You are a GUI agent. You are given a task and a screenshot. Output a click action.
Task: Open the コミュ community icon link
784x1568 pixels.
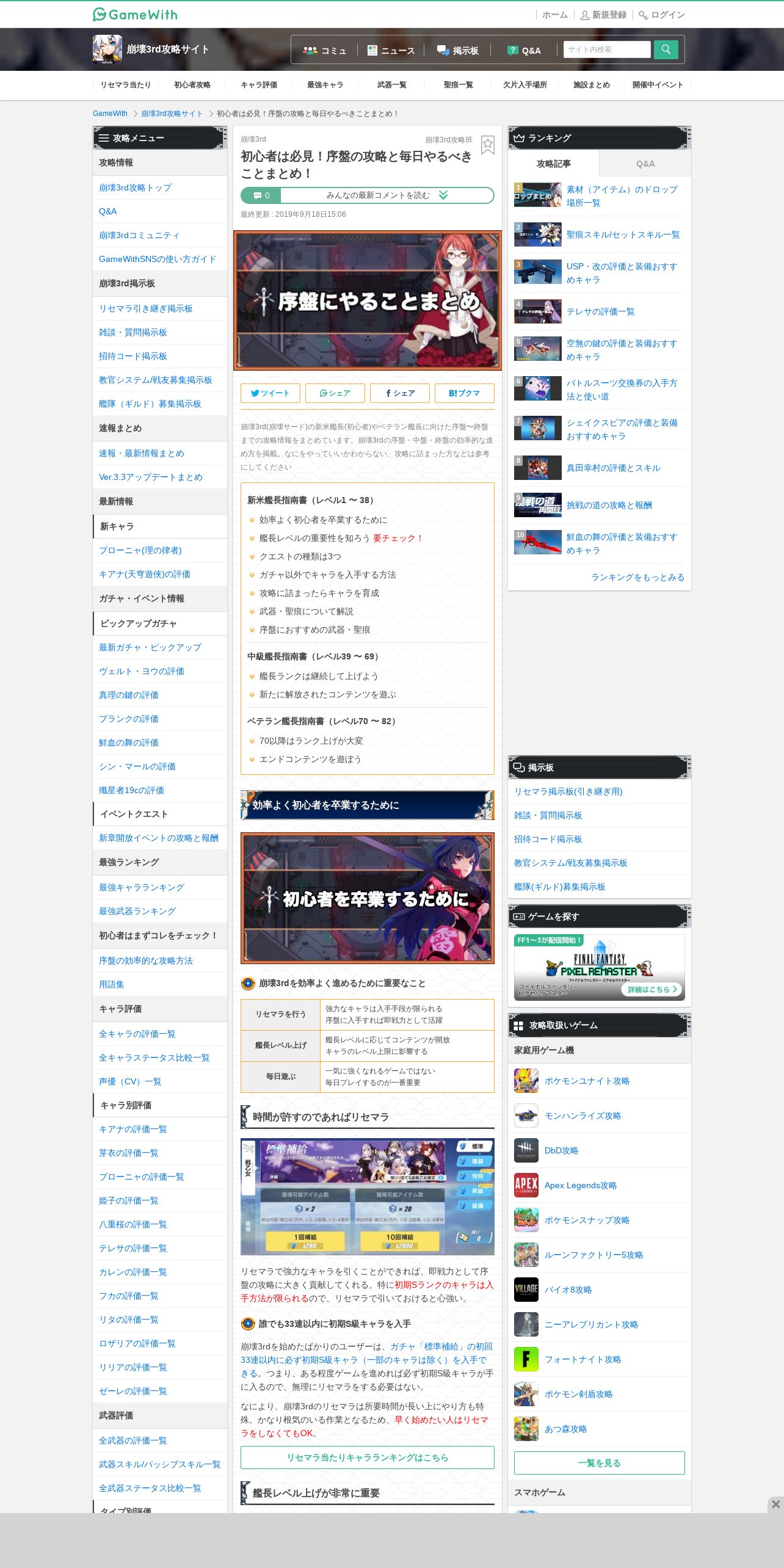coord(325,50)
